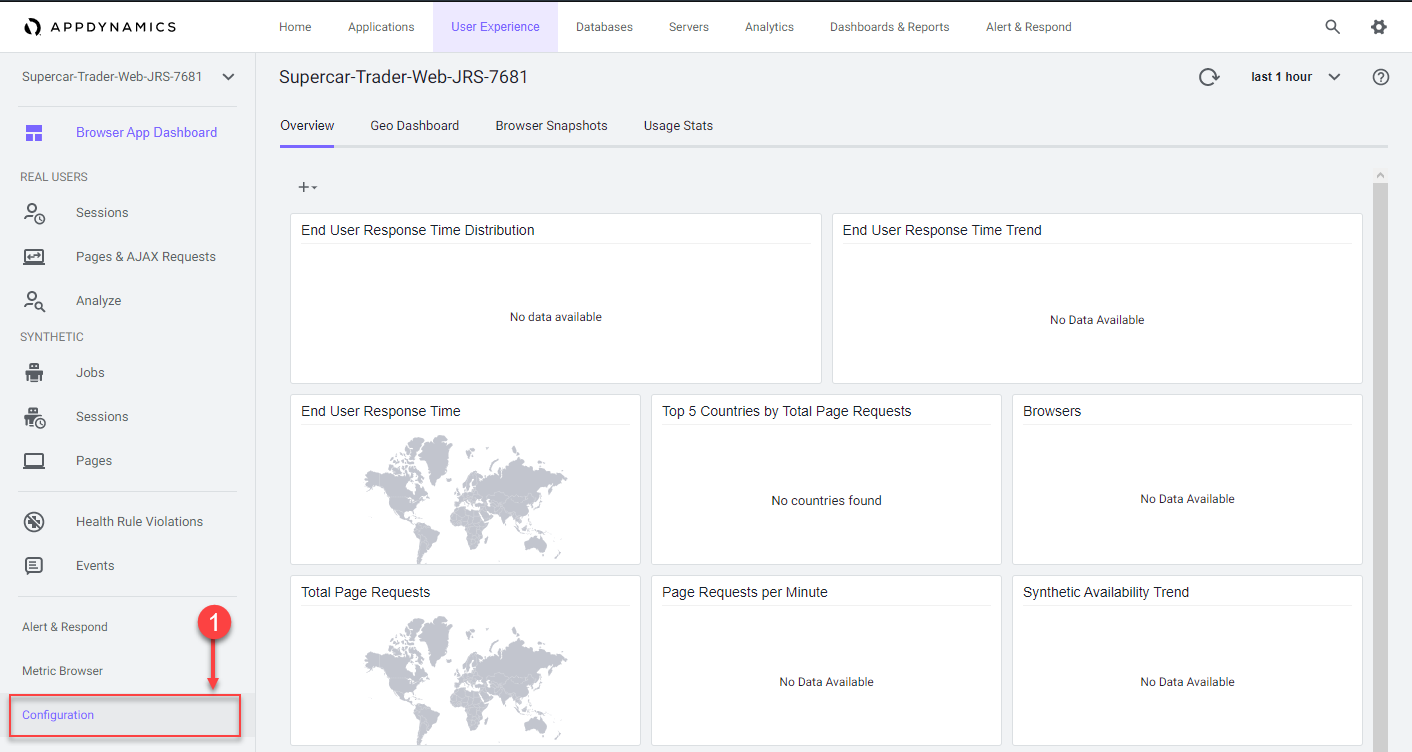Screen dimensions: 1412x752
Task: Open Sessions under Real Users
Action: (102, 213)
